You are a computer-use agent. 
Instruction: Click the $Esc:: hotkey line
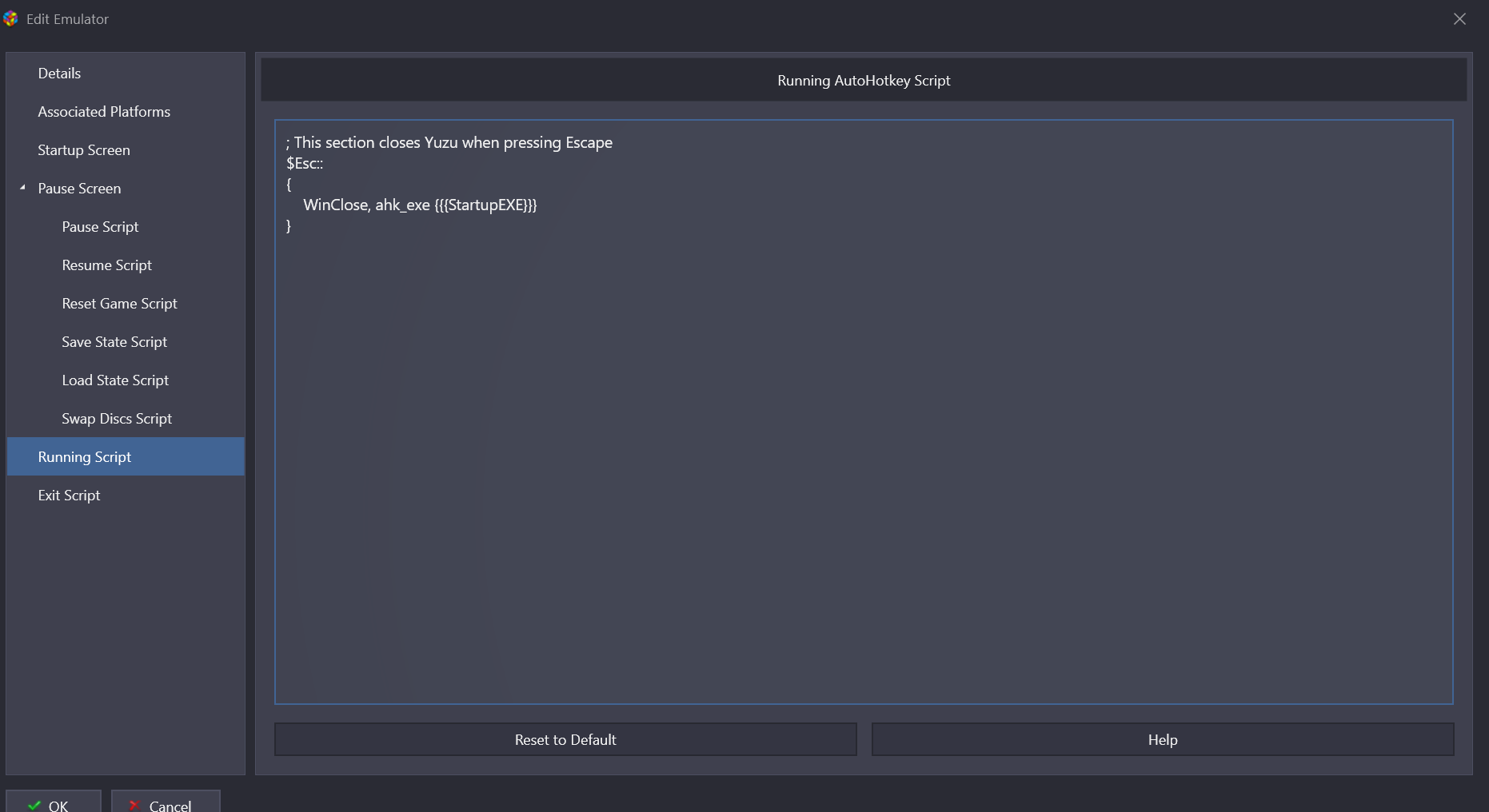click(305, 163)
